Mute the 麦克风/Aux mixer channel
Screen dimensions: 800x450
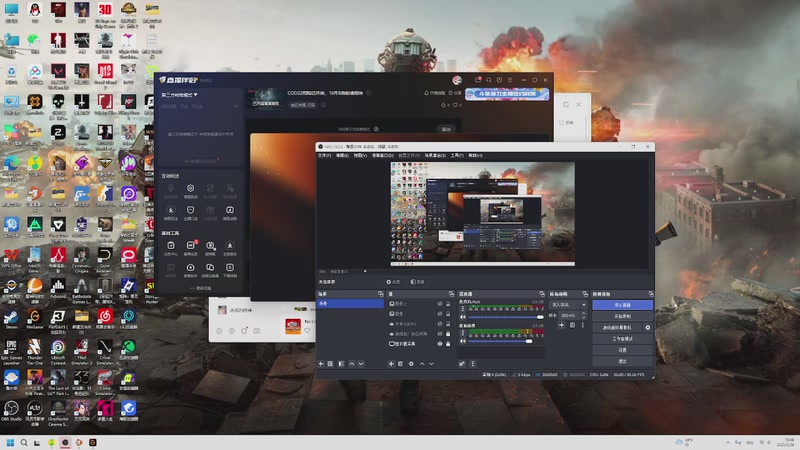(x=463, y=317)
